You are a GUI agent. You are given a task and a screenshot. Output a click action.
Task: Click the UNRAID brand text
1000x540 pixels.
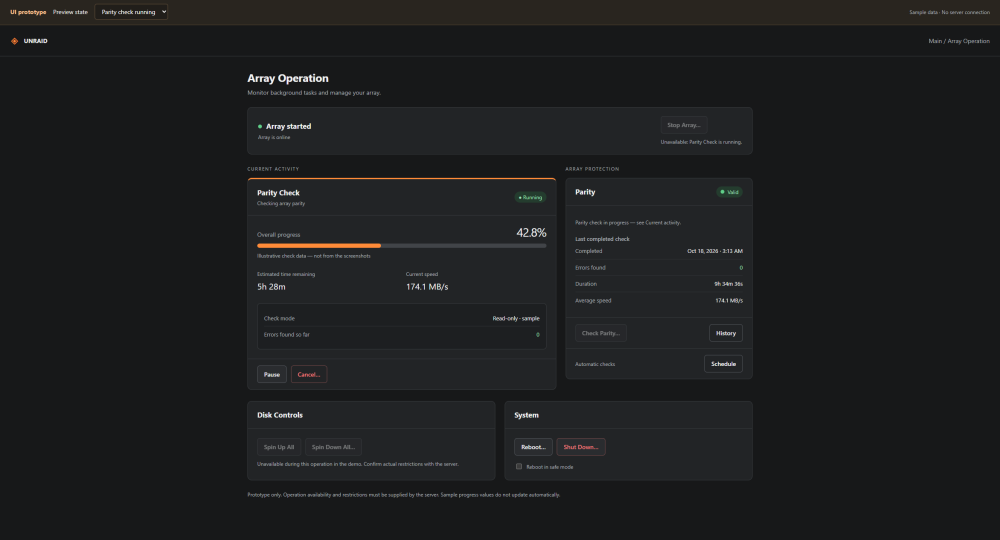[x=36, y=41]
